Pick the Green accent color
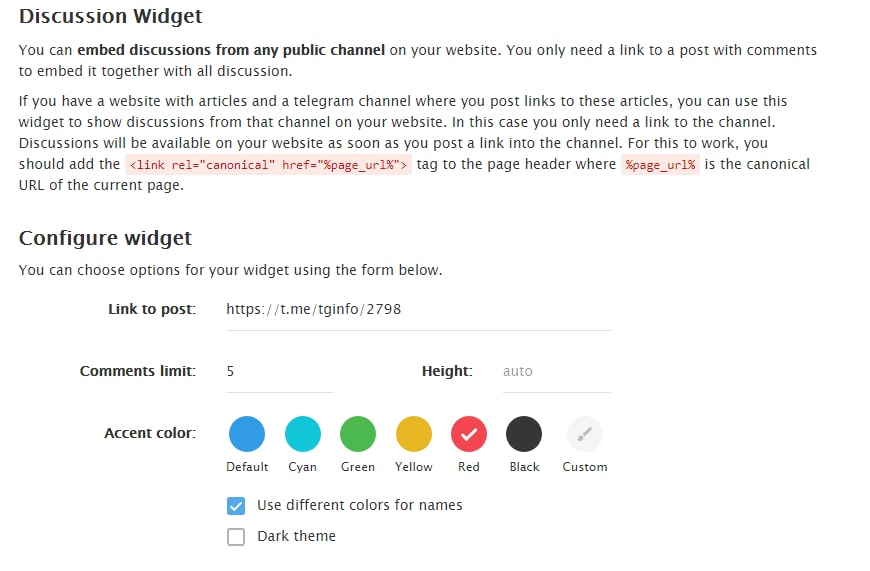 pos(358,434)
